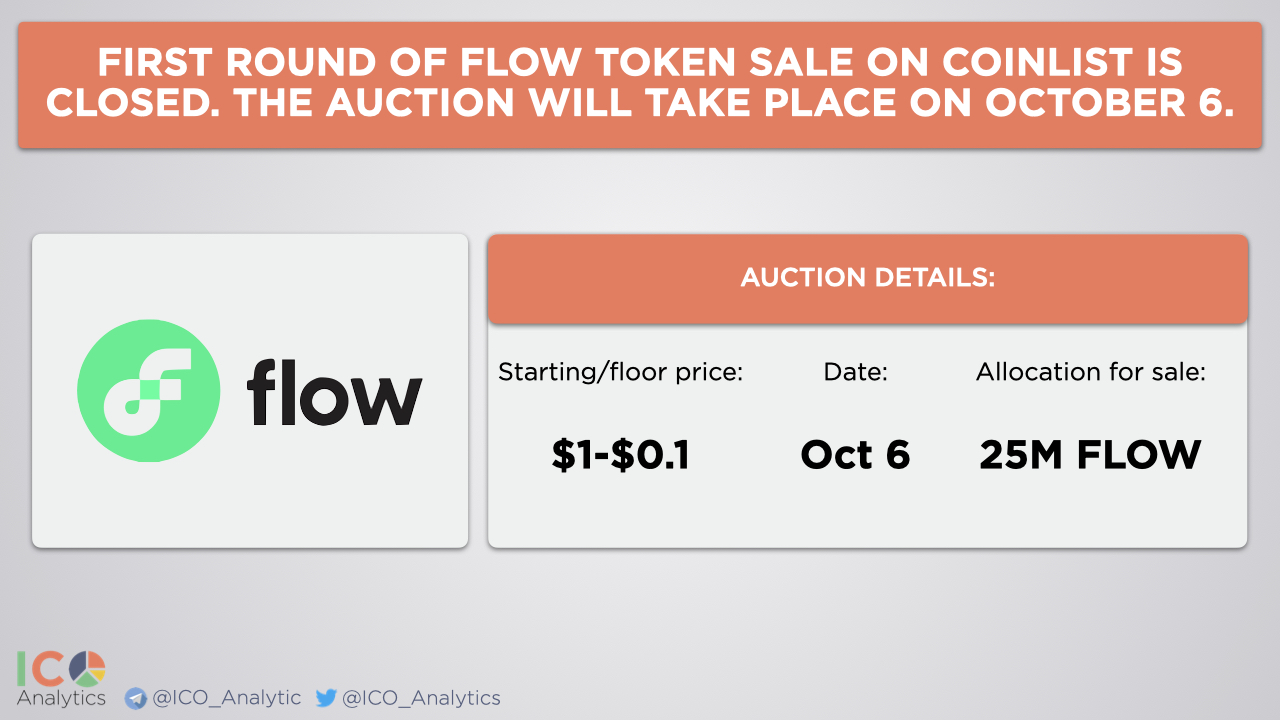Click the orange headline banner

(640, 85)
